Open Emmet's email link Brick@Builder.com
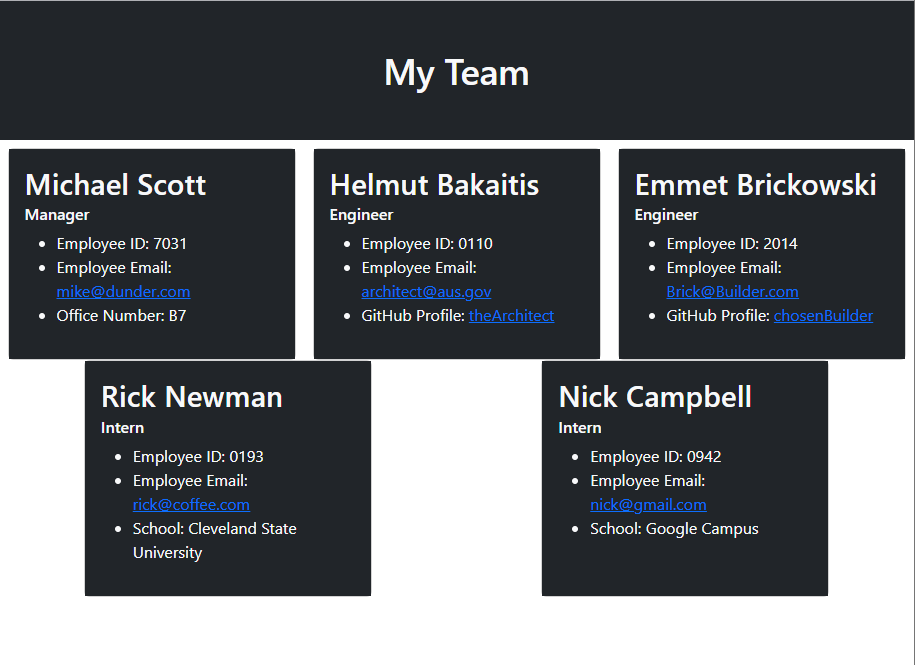This screenshot has width=915, height=665. [732, 291]
